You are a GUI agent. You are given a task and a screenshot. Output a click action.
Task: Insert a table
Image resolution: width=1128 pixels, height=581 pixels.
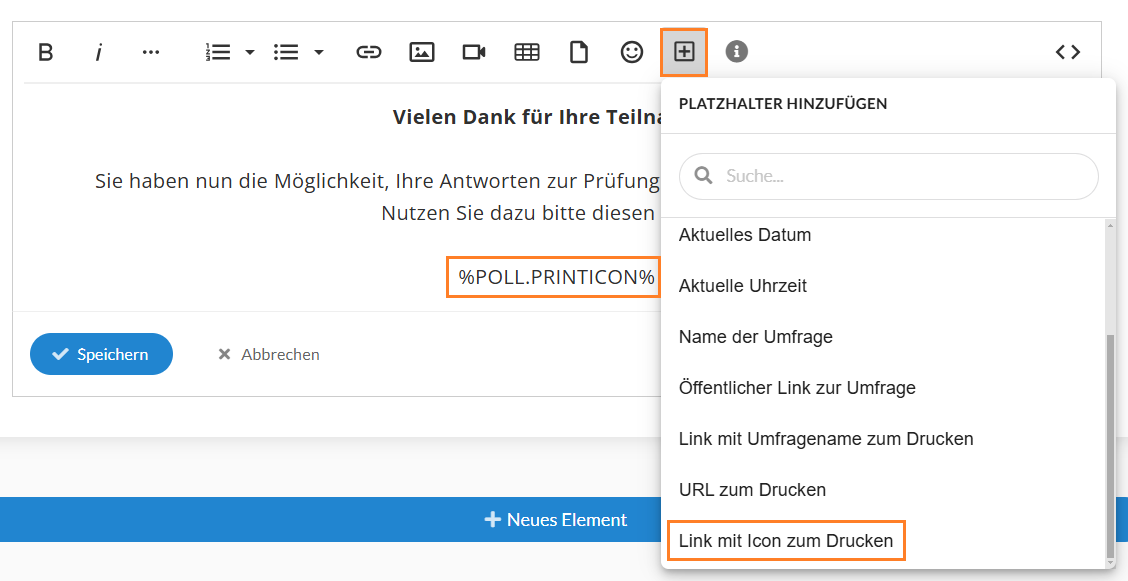click(527, 52)
